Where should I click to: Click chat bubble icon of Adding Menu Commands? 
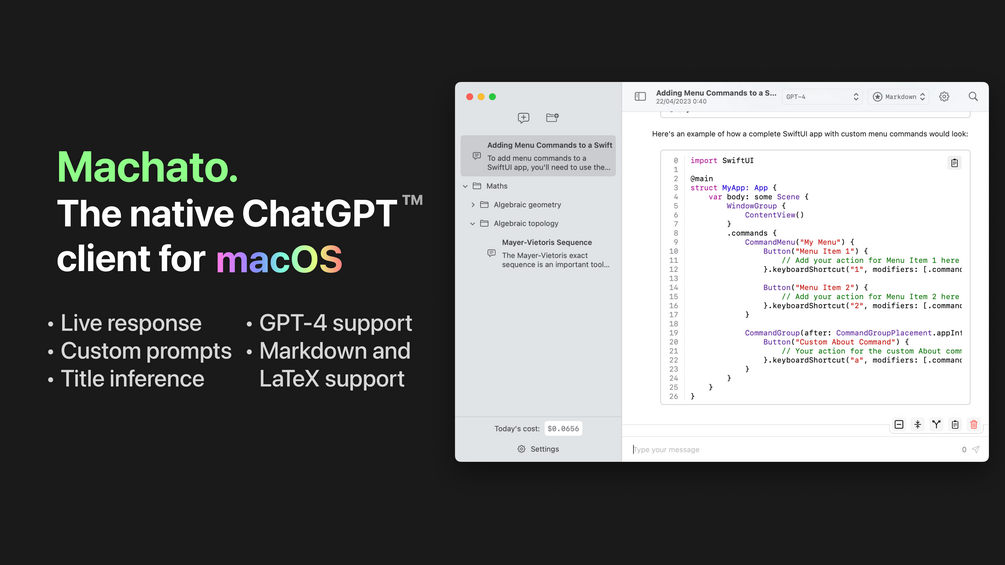tap(476, 156)
